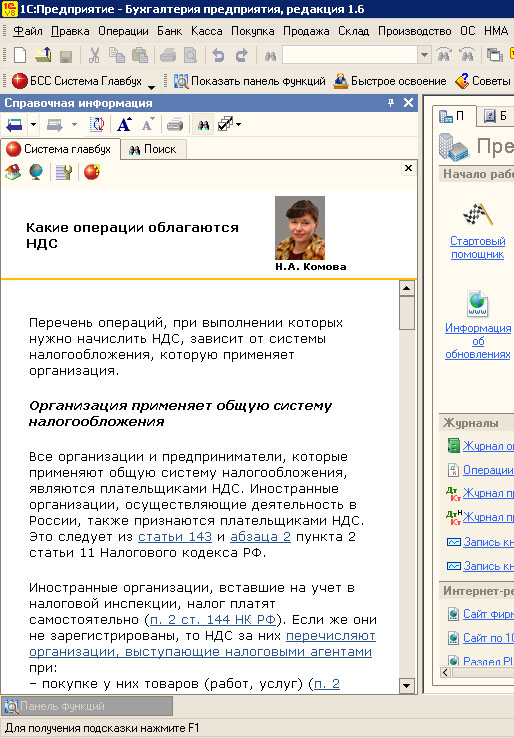This screenshot has width=514, height=738.
Task: Switch to Поиск tab
Action: 153,149
